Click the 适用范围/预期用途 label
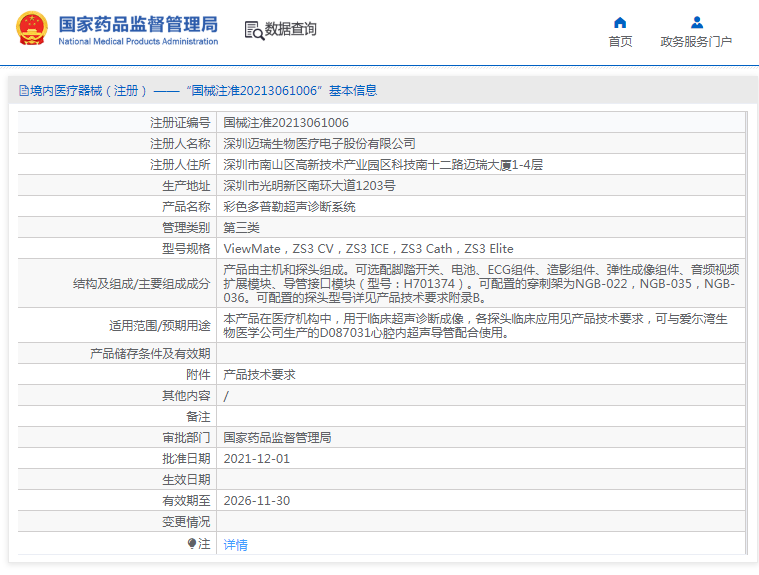759x575 pixels. pos(160,326)
